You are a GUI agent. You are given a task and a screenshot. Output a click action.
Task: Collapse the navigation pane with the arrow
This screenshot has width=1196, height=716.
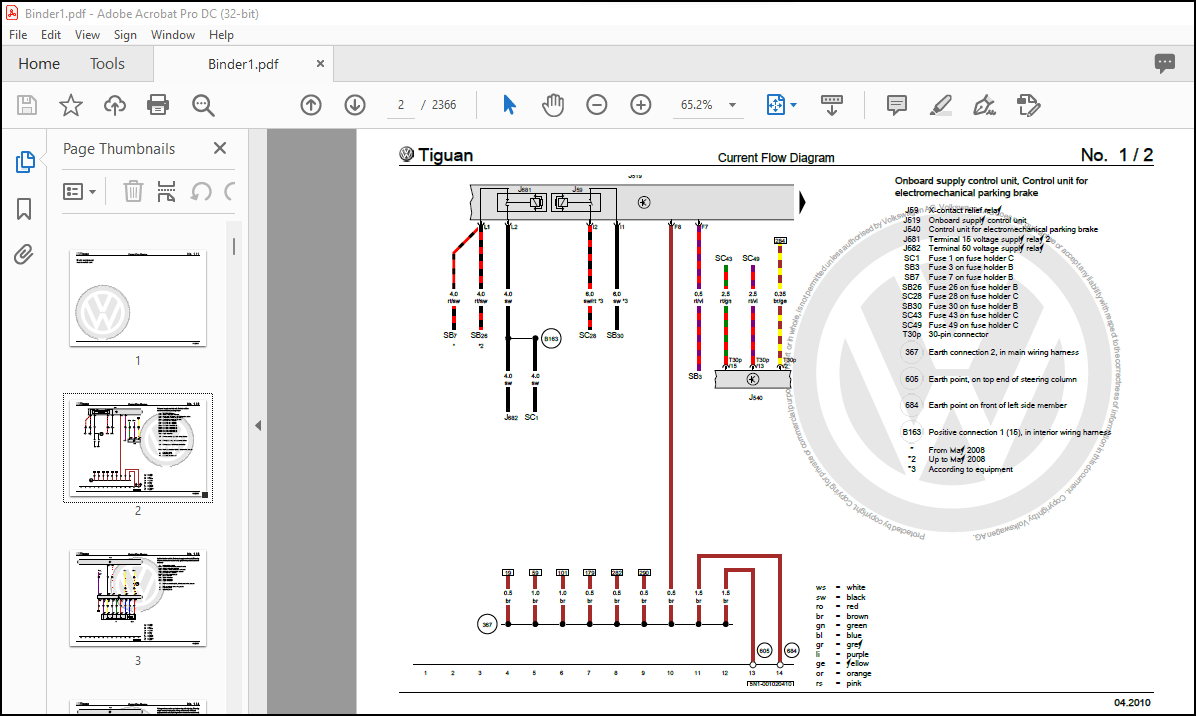[258, 425]
